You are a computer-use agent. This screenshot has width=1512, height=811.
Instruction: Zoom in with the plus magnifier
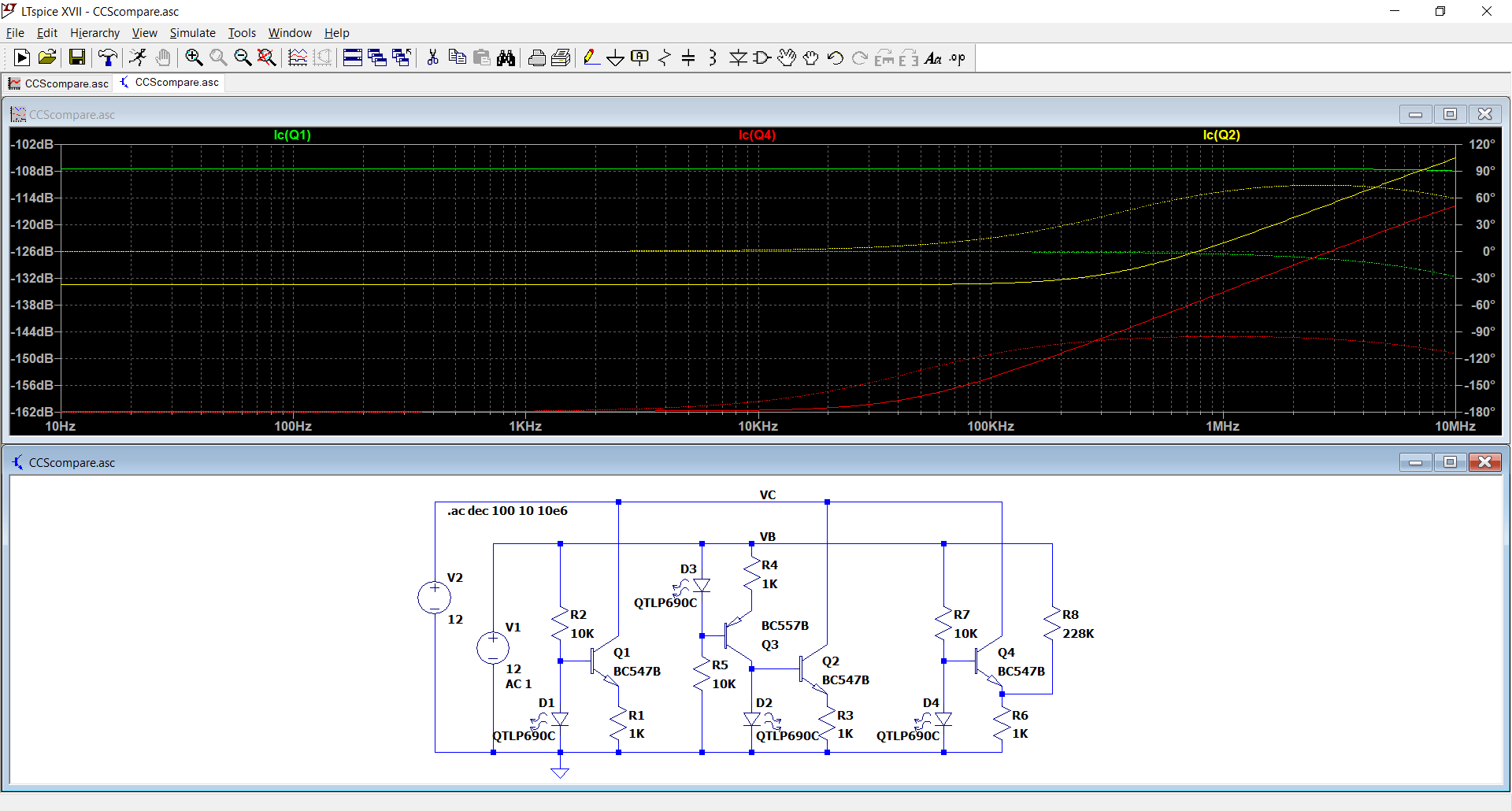(194, 57)
